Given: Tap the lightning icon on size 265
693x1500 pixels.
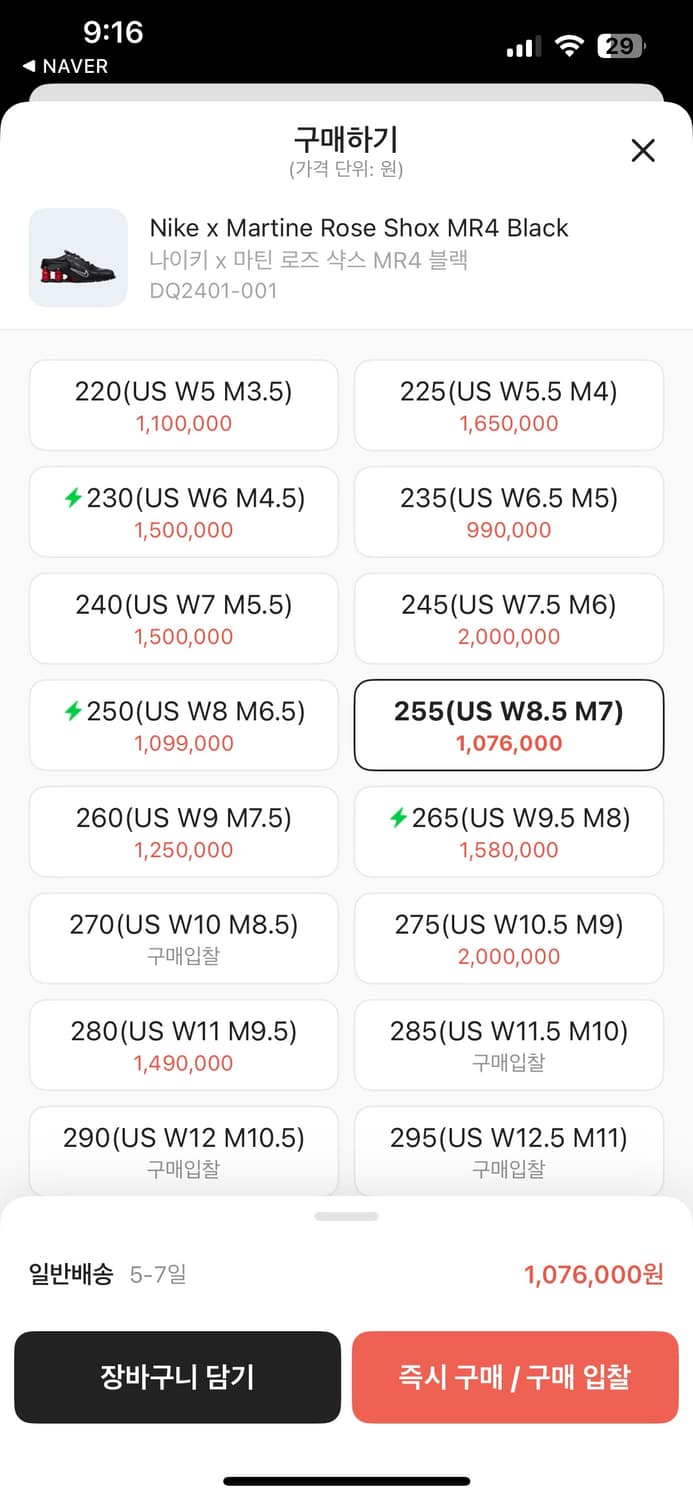Looking at the screenshot, I should (398, 818).
